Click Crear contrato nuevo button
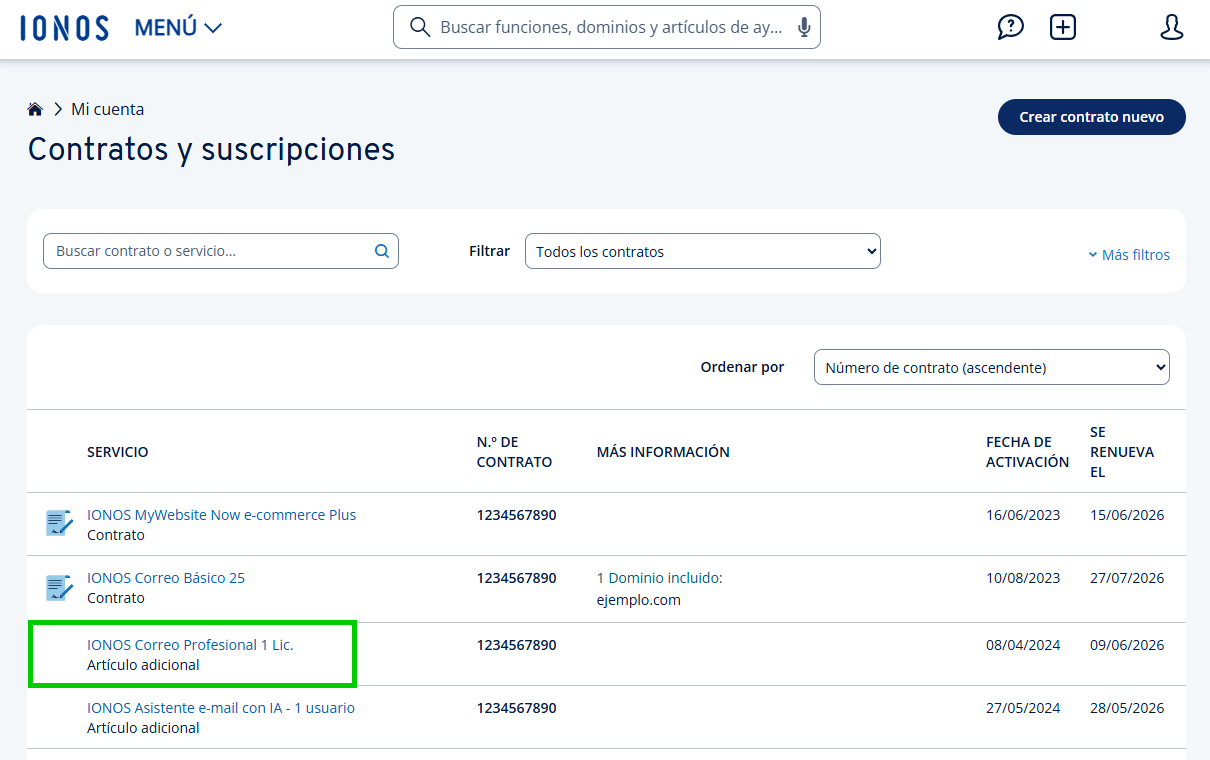Screen dimensions: 1210x760 click(1092, 117)
